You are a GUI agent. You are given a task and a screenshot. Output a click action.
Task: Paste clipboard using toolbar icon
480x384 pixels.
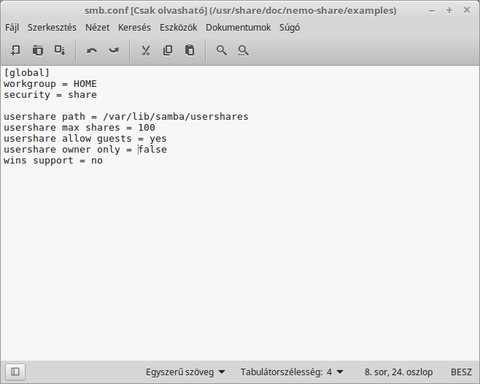190,50
